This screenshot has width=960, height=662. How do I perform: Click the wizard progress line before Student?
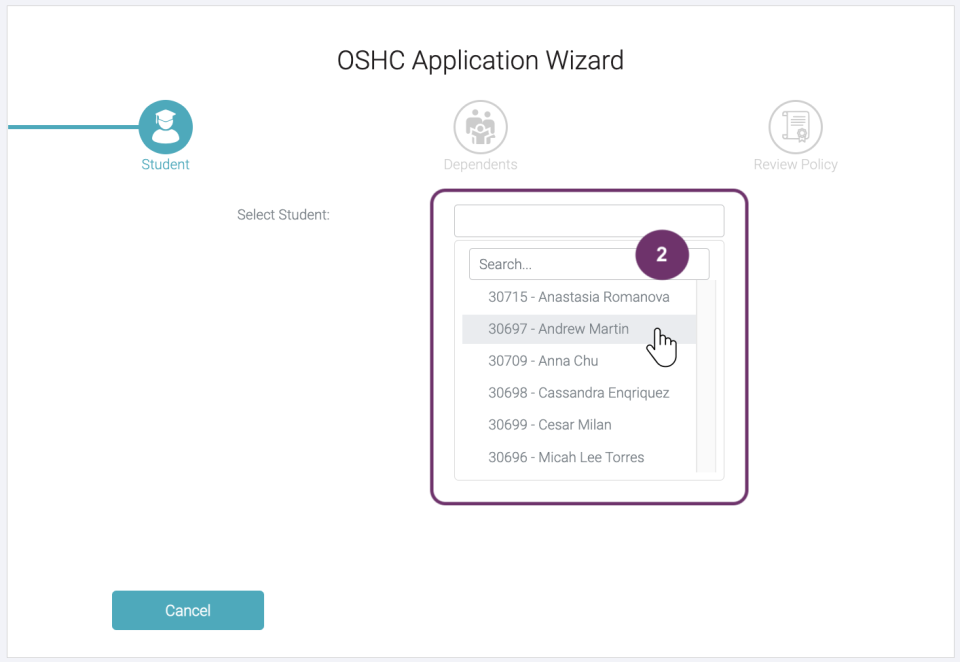click(72, 127)
